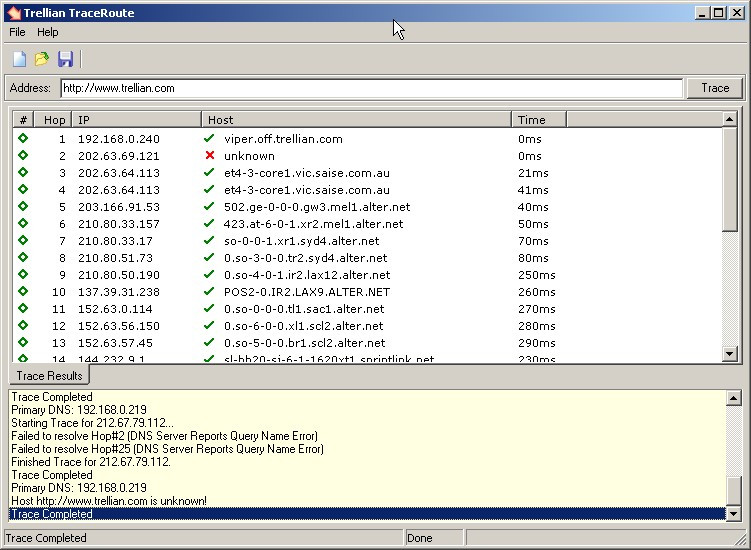The image size is (751, 550).
Task: Select host et4-3-core1.vic.saise.com.au in hop 4 row
Action: coord(307,190)
